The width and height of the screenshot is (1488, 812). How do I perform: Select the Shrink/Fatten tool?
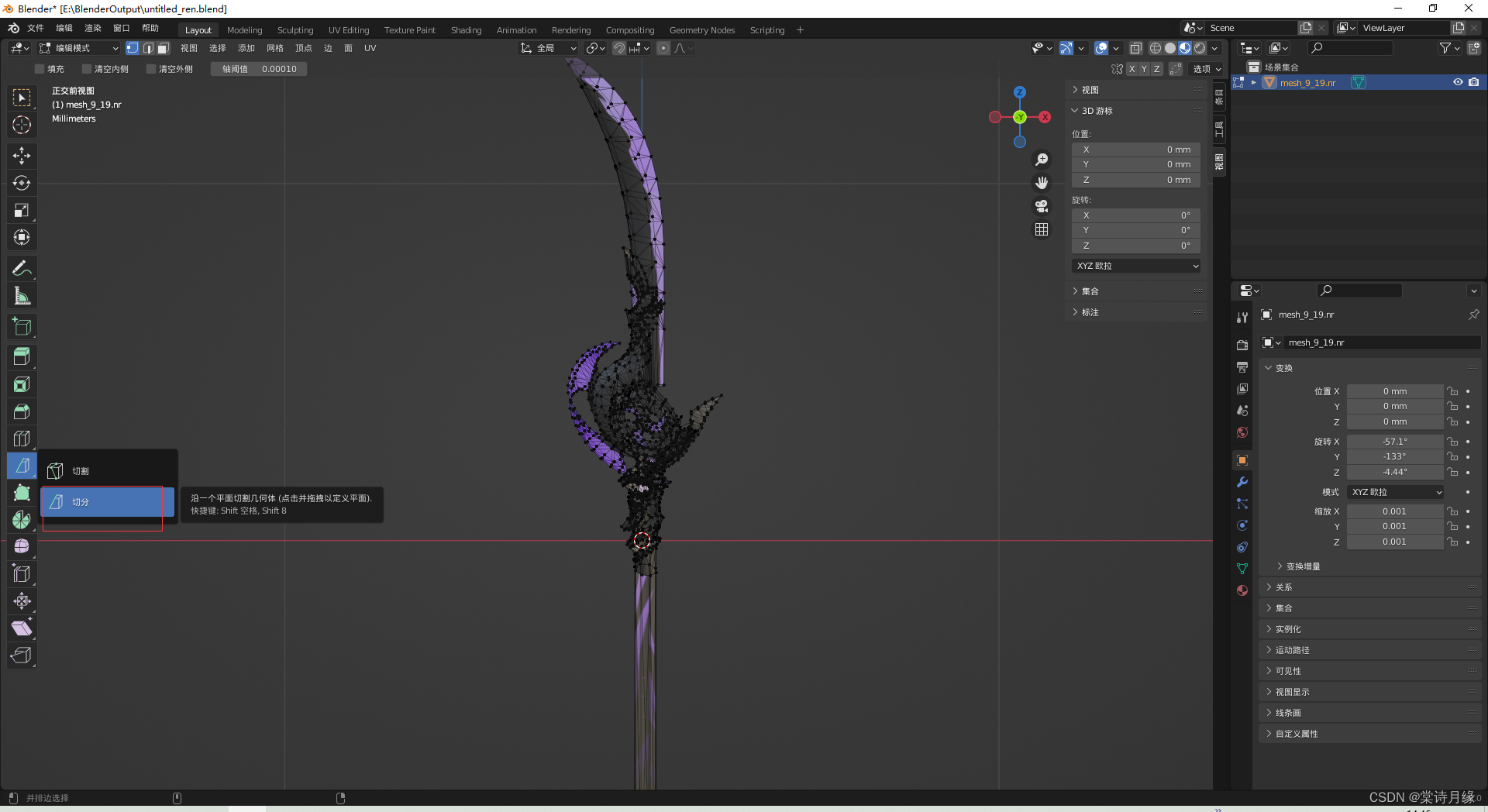22,601
